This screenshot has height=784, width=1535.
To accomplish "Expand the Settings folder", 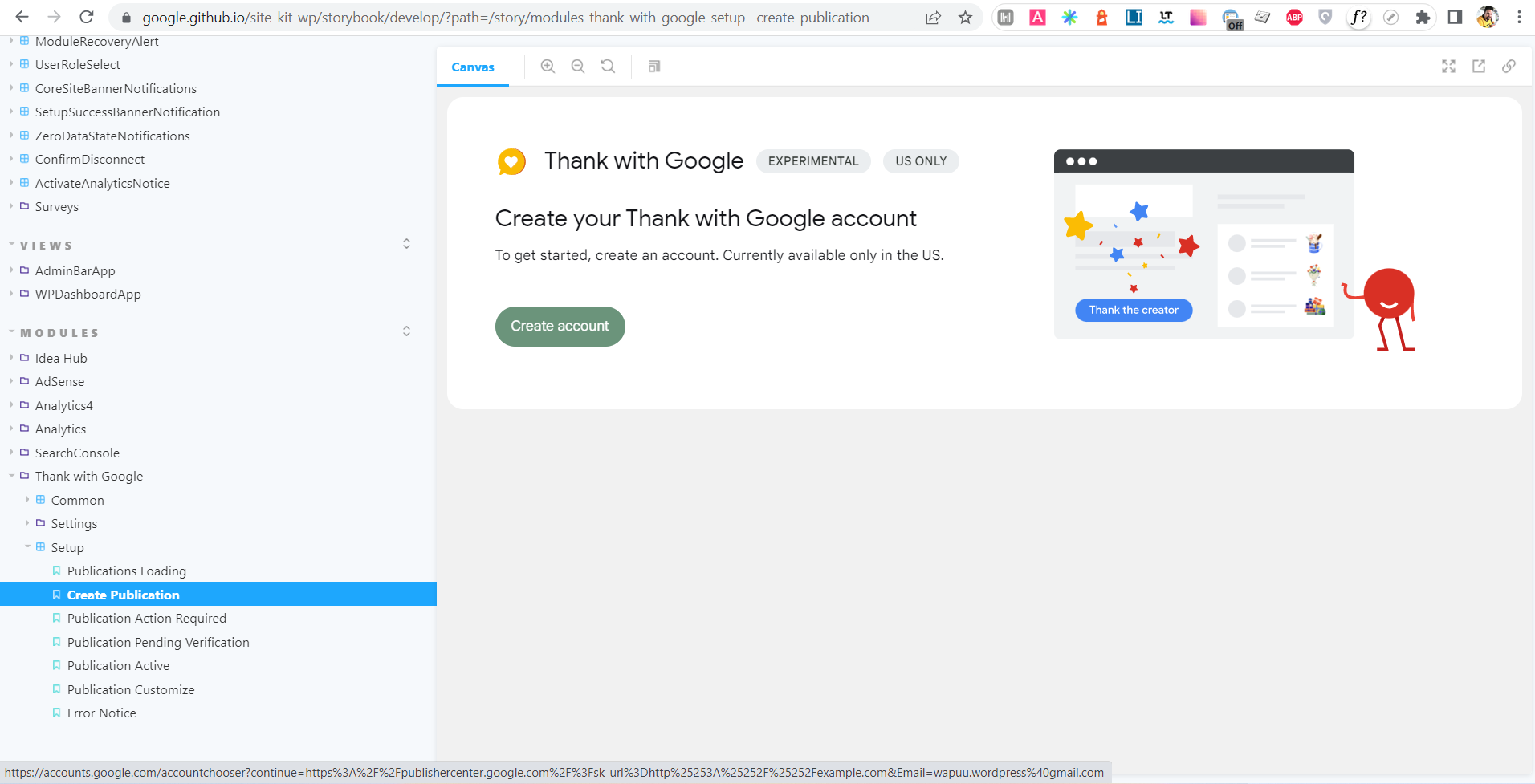I will 74,524.
